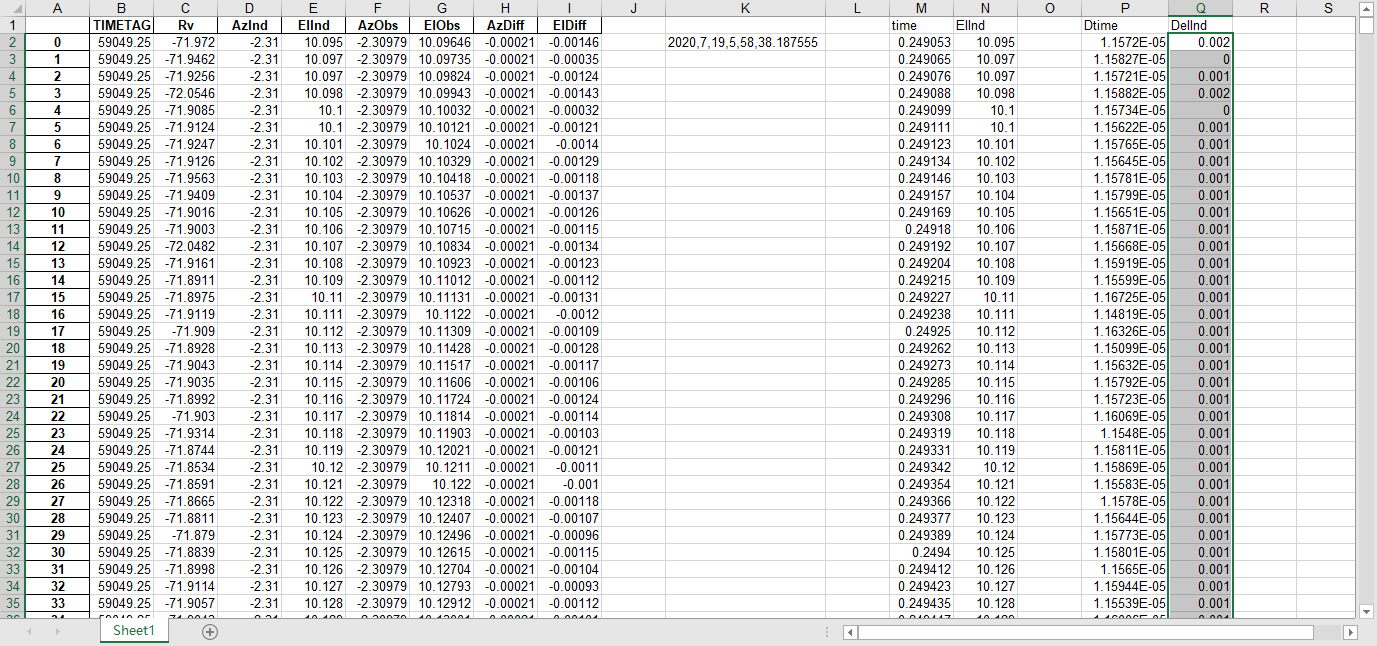
Task: Click the time header cell in column M
Action: pos(921,25)
